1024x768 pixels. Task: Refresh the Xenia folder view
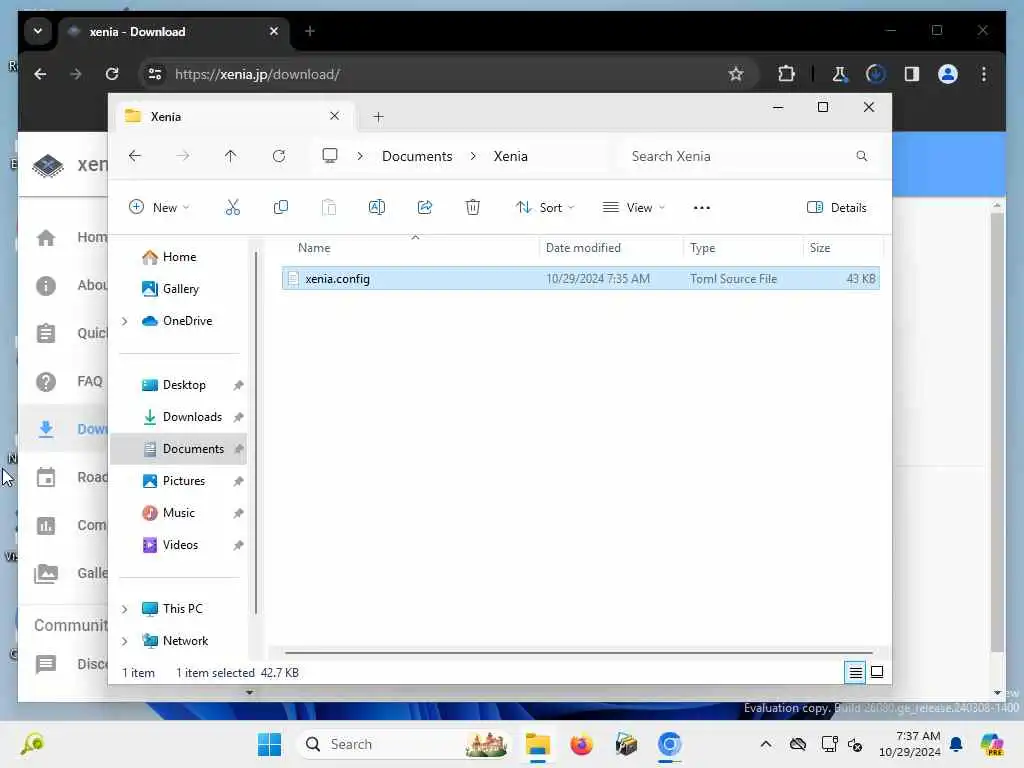[x=279, y=156]
